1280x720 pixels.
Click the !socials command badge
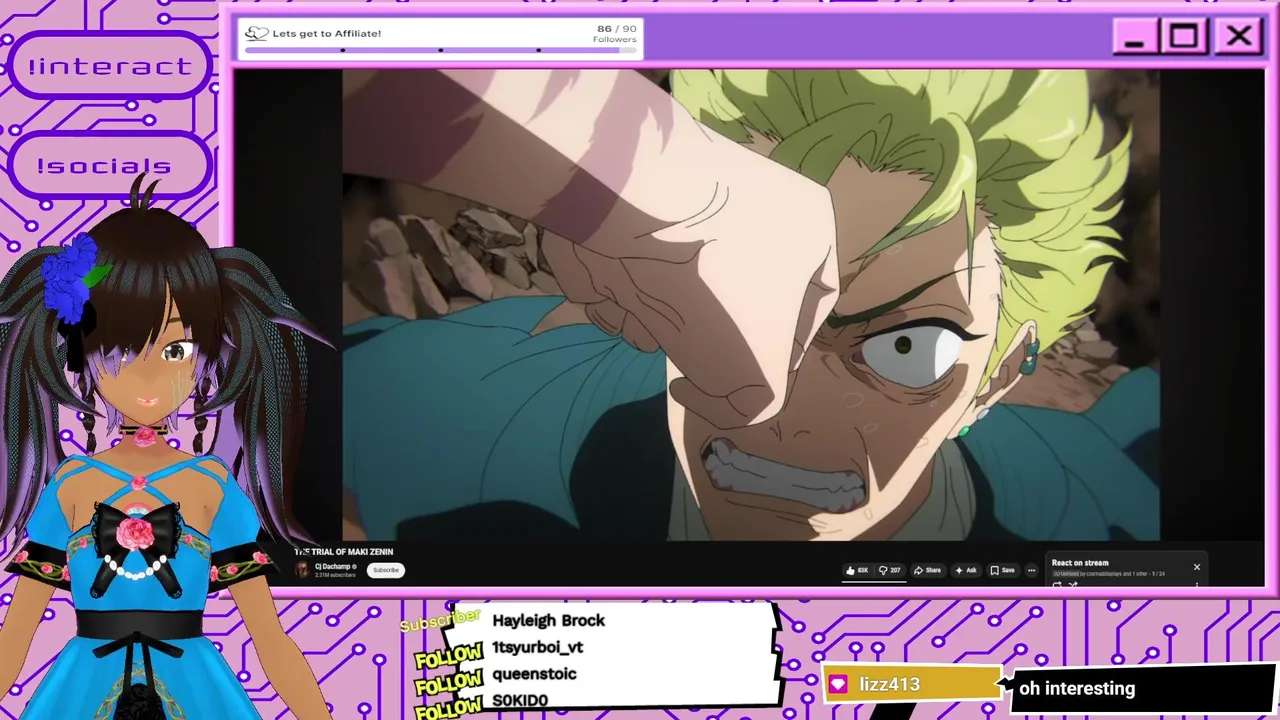coord(108,165)
